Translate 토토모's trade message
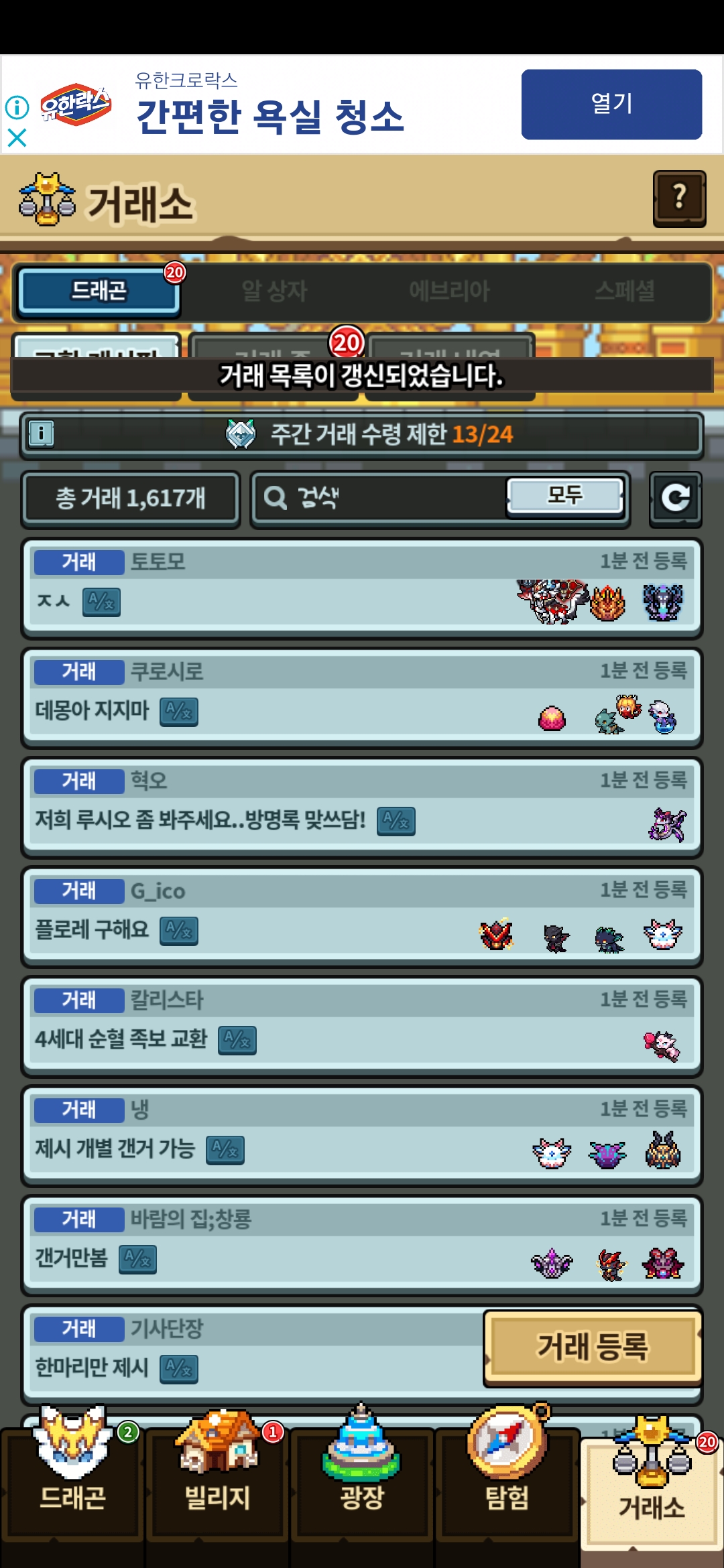This screenshot has height=1568, width=724. [101, 602]
